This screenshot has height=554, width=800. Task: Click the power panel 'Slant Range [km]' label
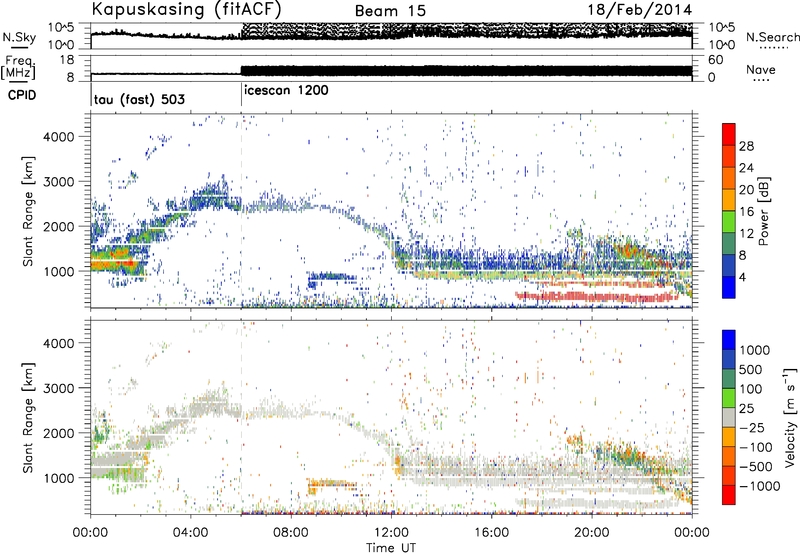28,211
